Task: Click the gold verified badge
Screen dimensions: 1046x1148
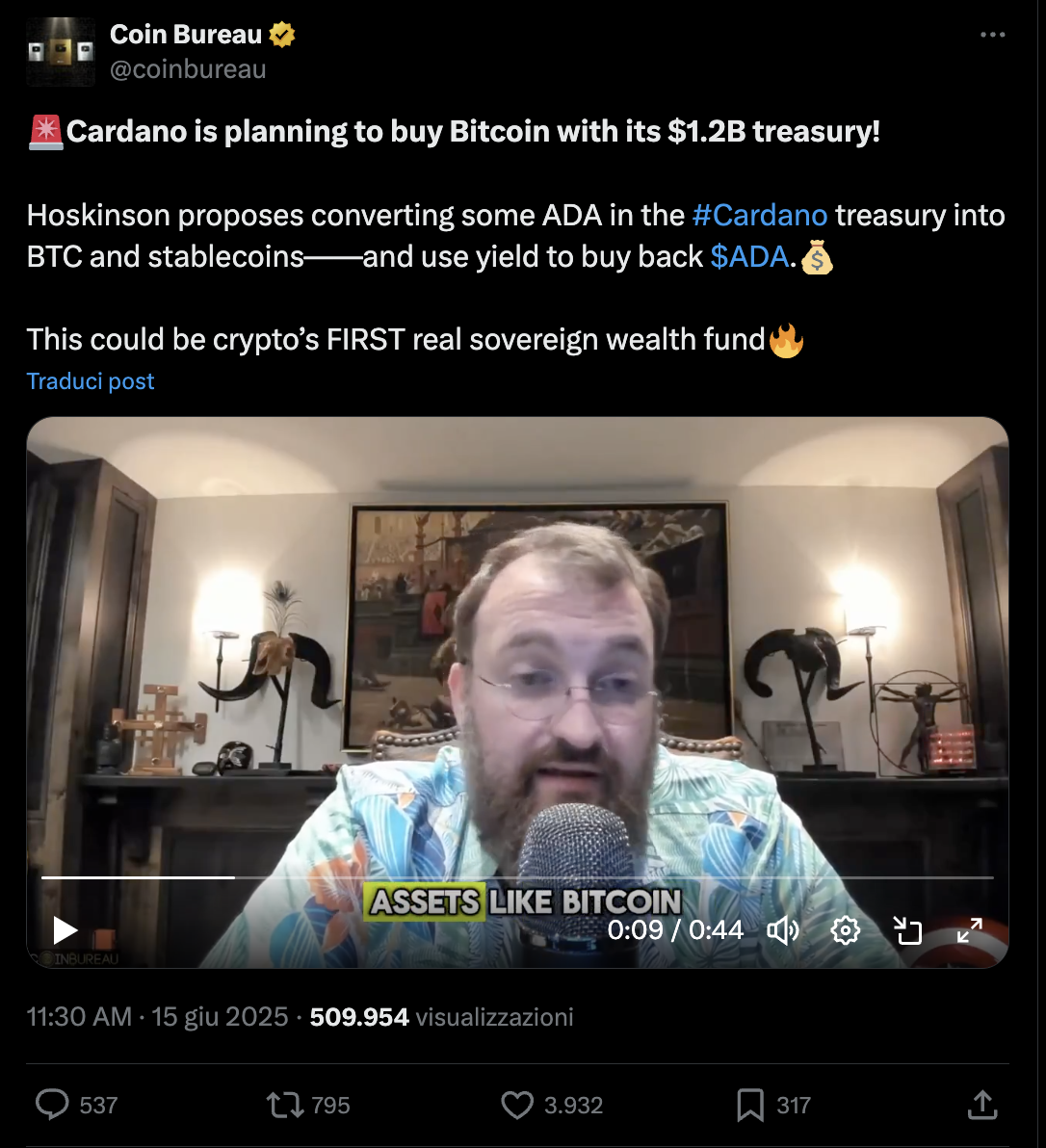Action: [282, 35]
